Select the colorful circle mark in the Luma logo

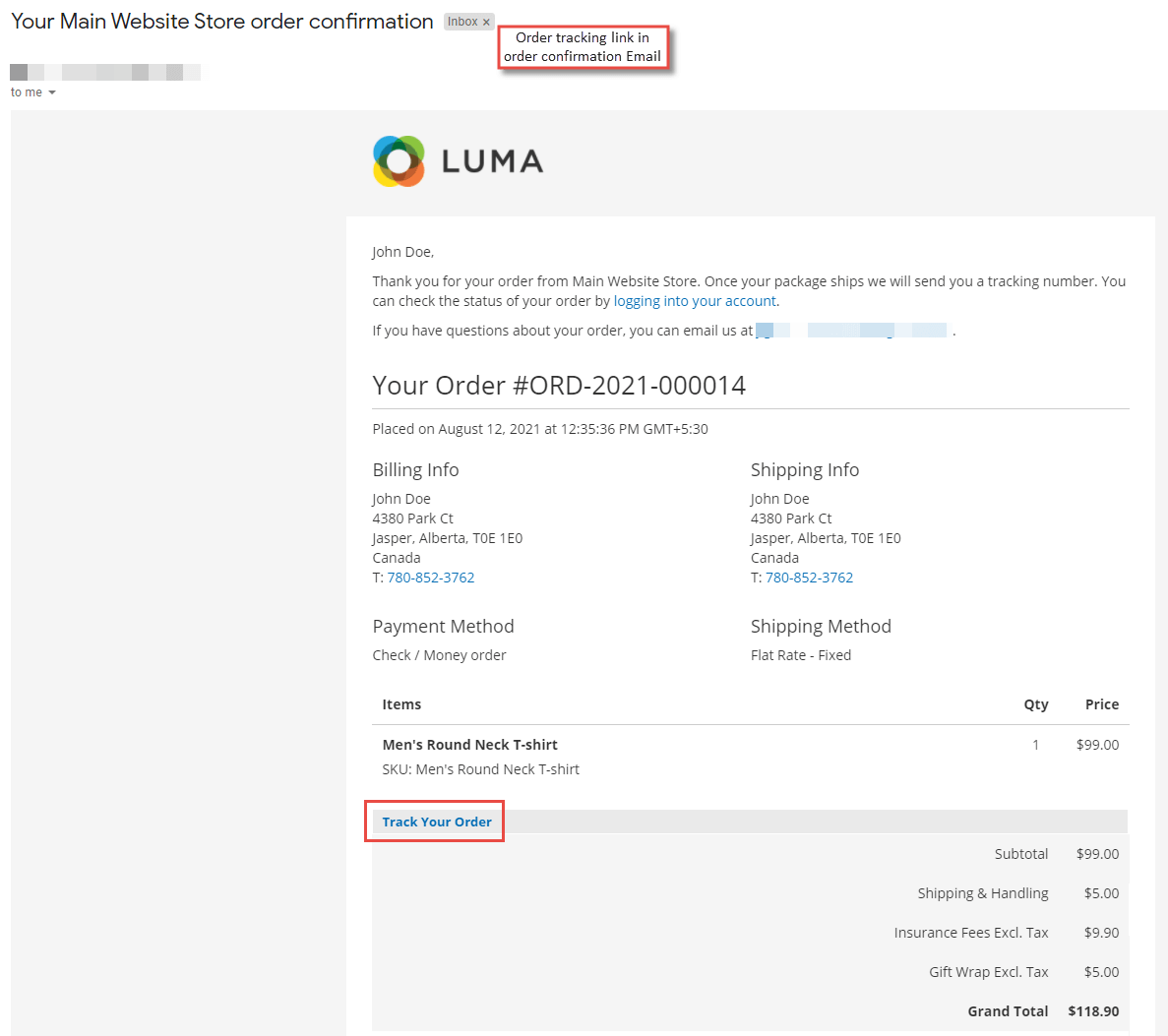[398, 160]
